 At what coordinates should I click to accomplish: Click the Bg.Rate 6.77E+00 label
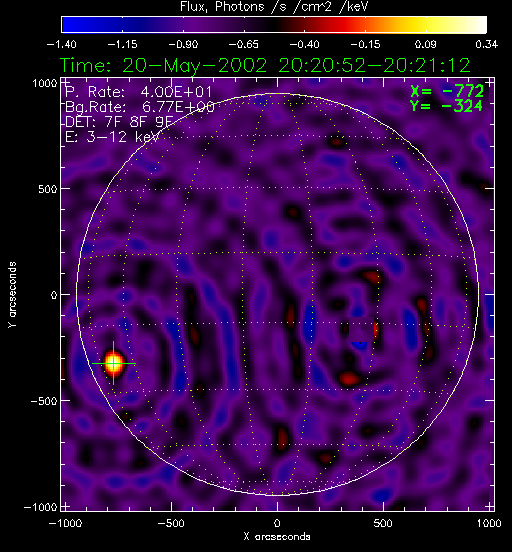pyautogui.click(x=140, y=107)
